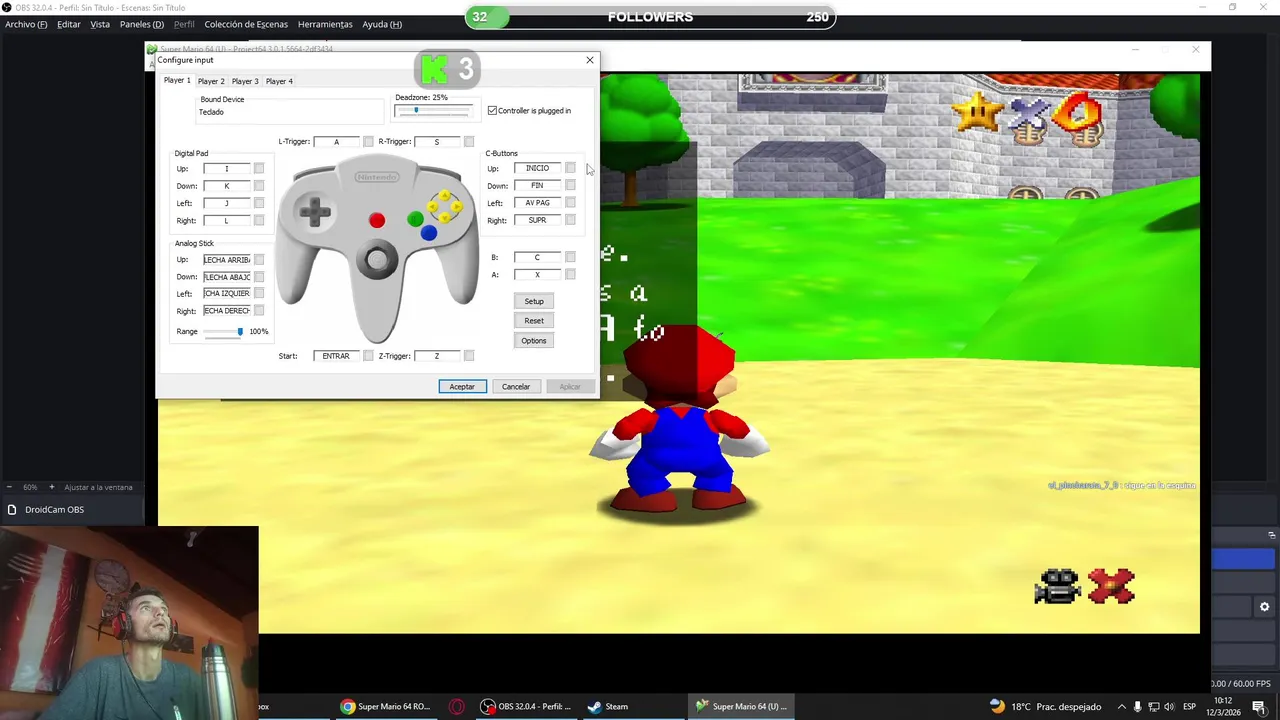Open the Options button in Configure input
1280x720 pixels.
pyautogui.click(x=534, y=340)
